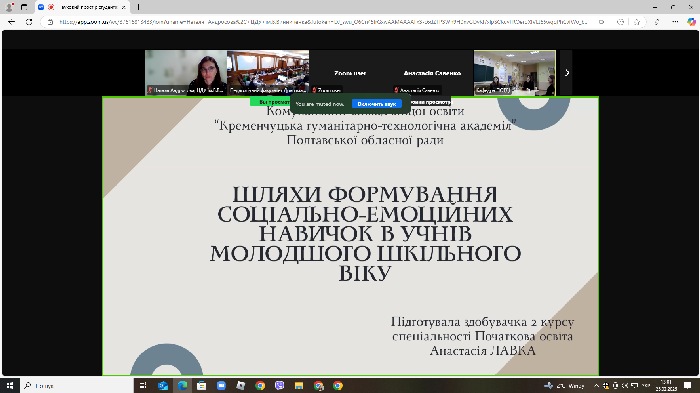Add page to favorites star icon
The height and width of the screenshot is (393, 700).
click(637, 22)
